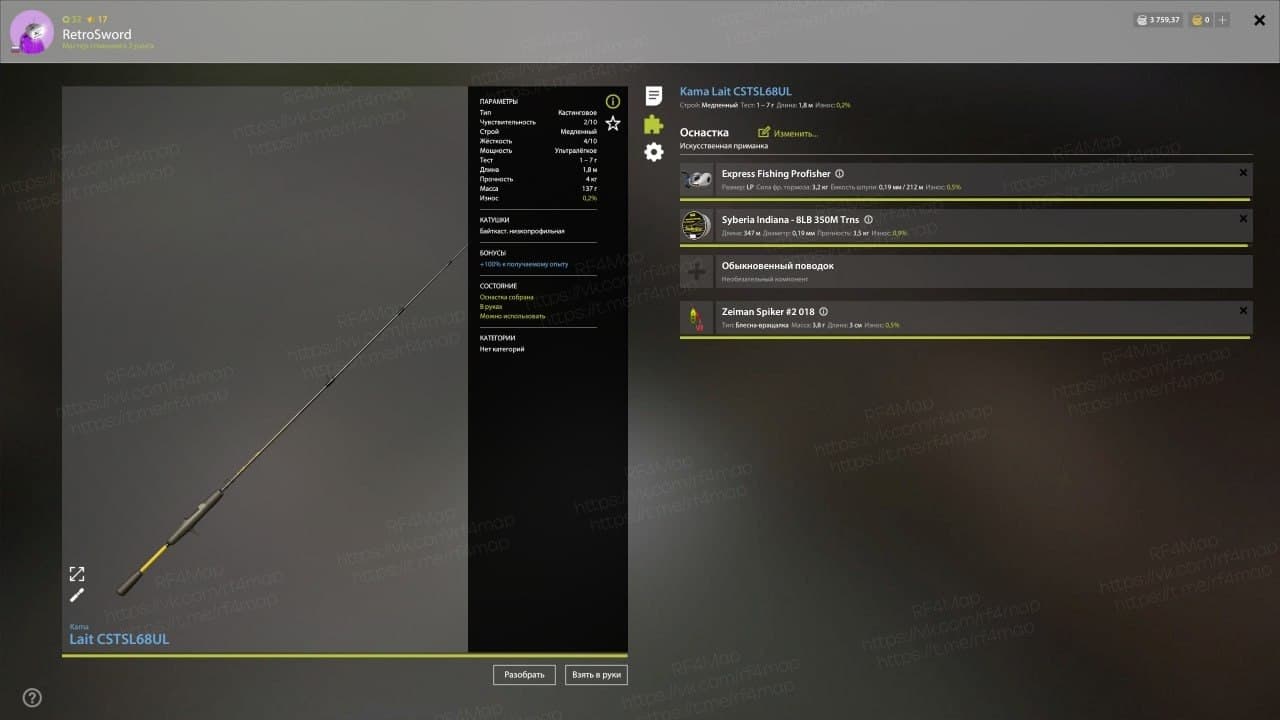Viewport: 1280px width, 720px height.
Task: Remove the Express Fishing Profisher reel
Action: (x=1243, y=173)
